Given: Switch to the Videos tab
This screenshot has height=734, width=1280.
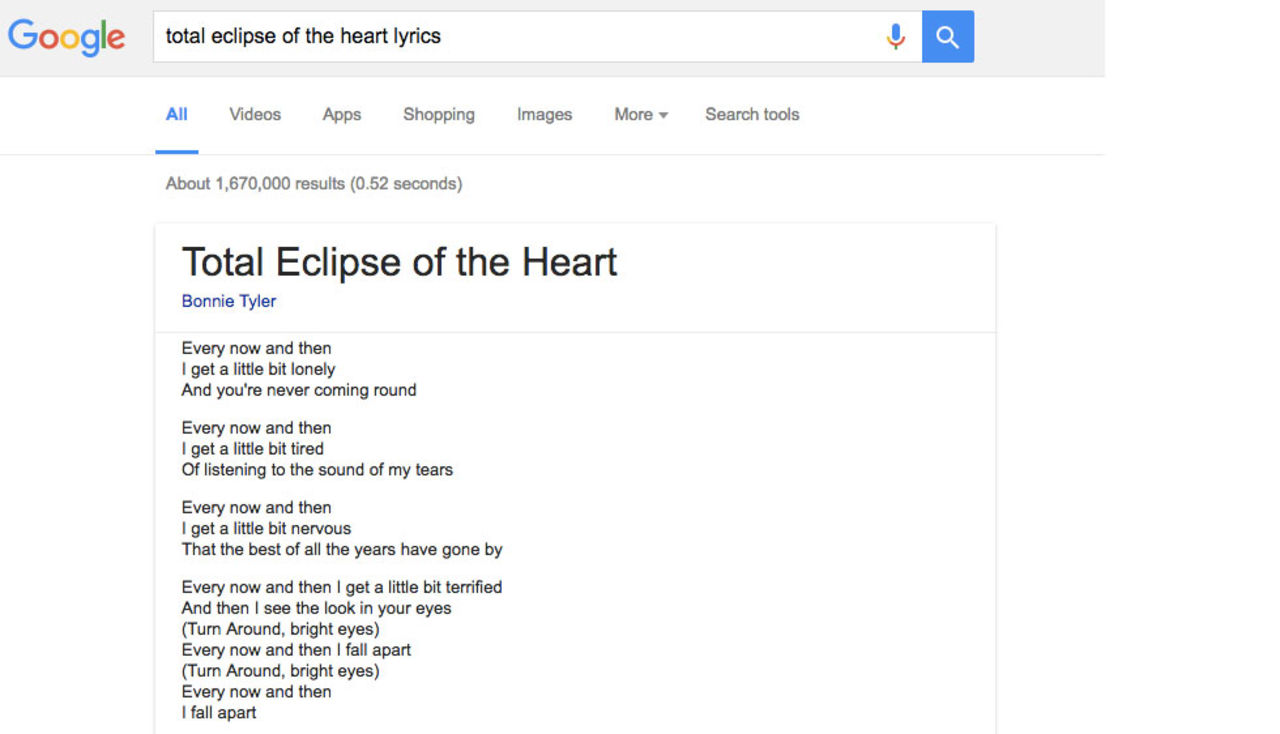Looking at the screenshot, I should [x=255, y=114].
